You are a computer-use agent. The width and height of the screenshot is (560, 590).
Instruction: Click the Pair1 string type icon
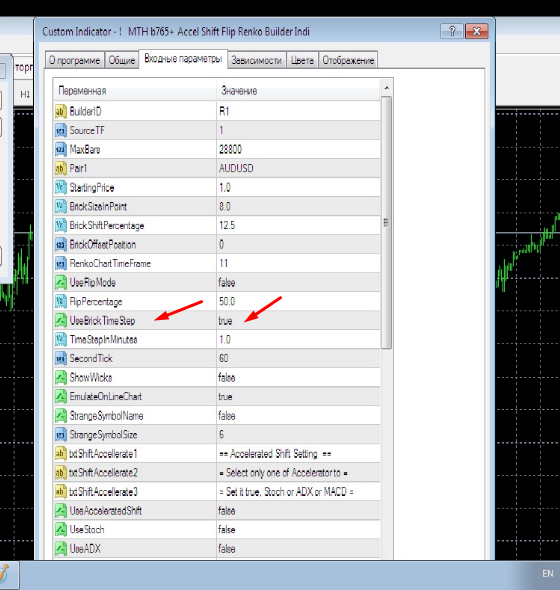[61, 168]
